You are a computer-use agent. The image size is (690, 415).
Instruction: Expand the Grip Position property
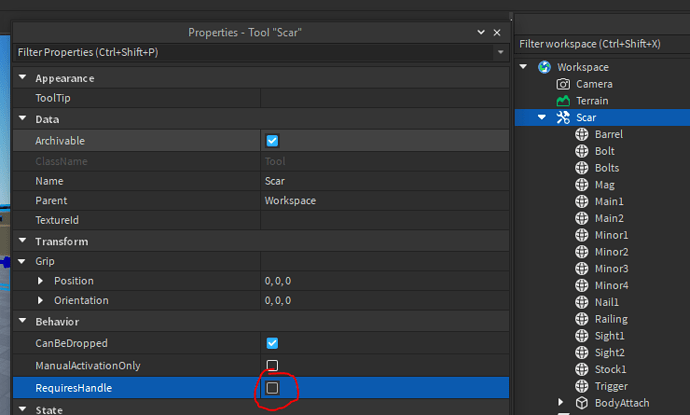(x=40, y=281)
